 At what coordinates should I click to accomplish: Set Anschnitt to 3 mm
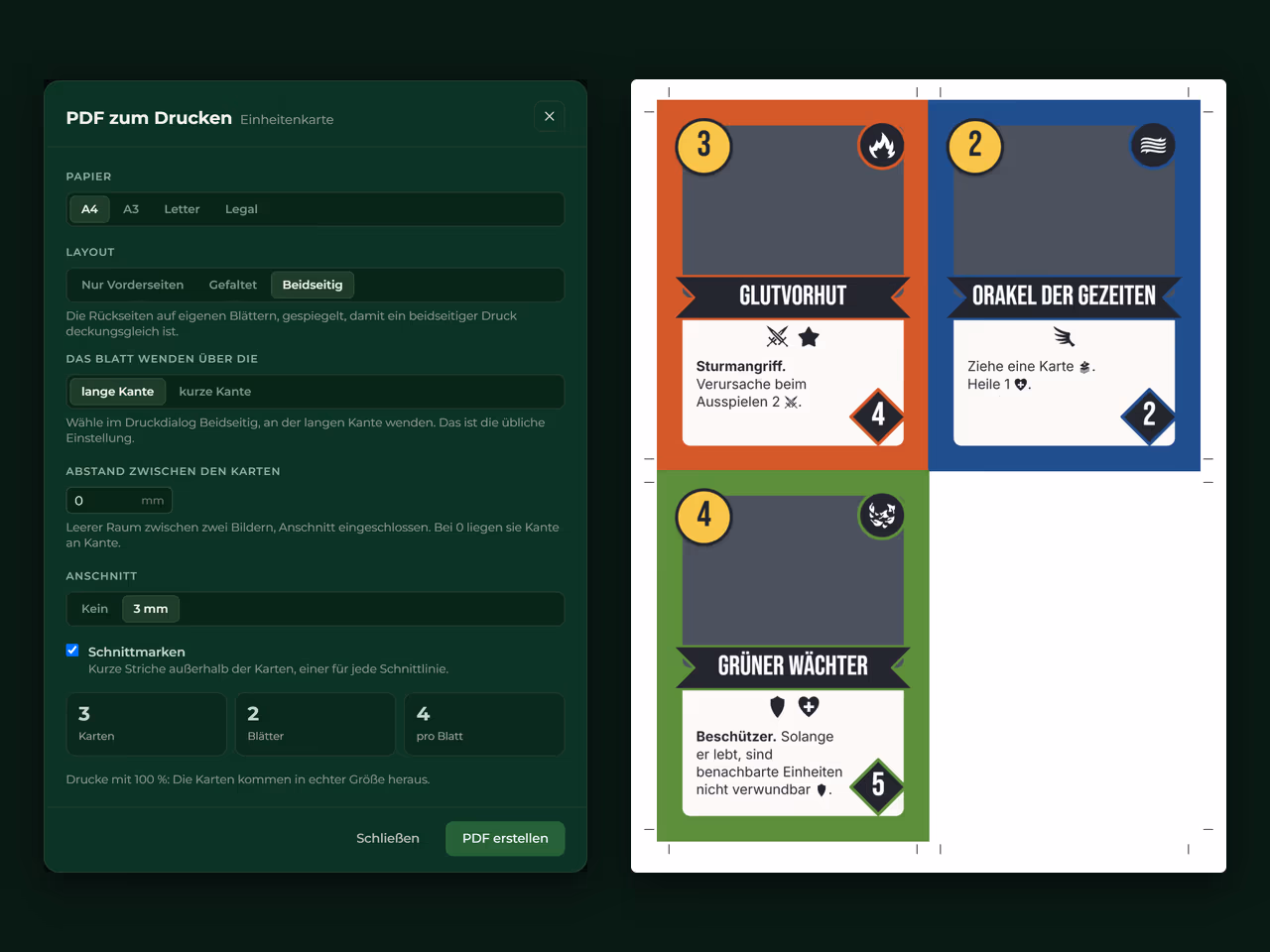point(151,609)
